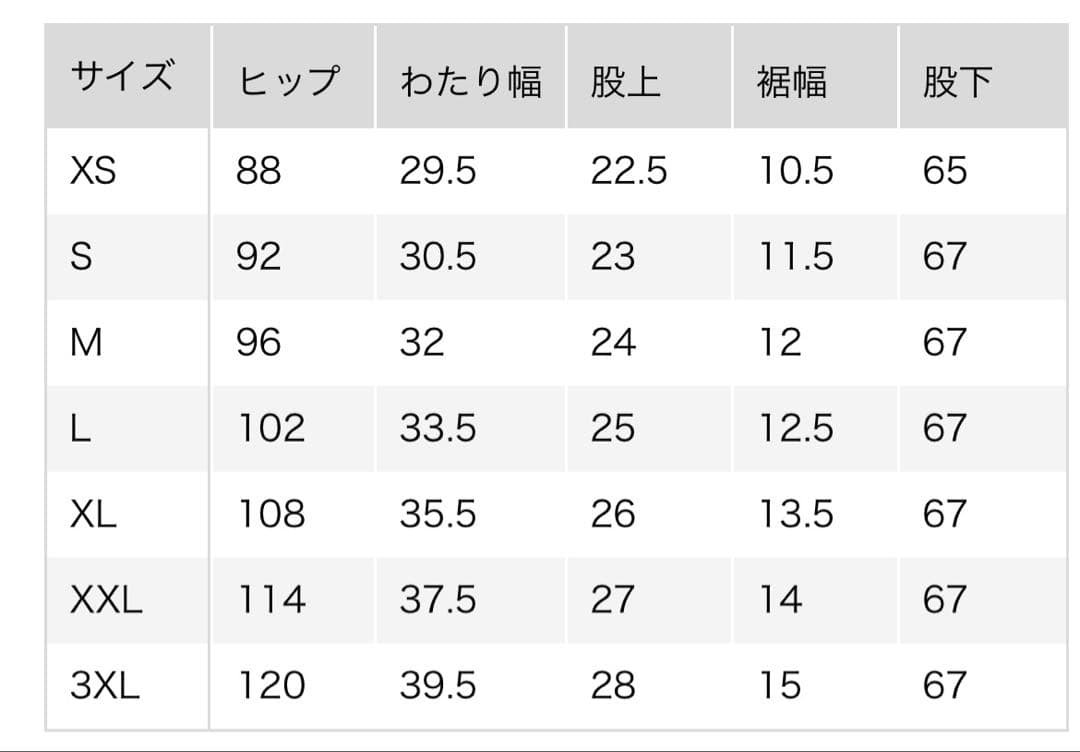Click the XS size row label
This screenshot has width=1080, height=752.
93,170
